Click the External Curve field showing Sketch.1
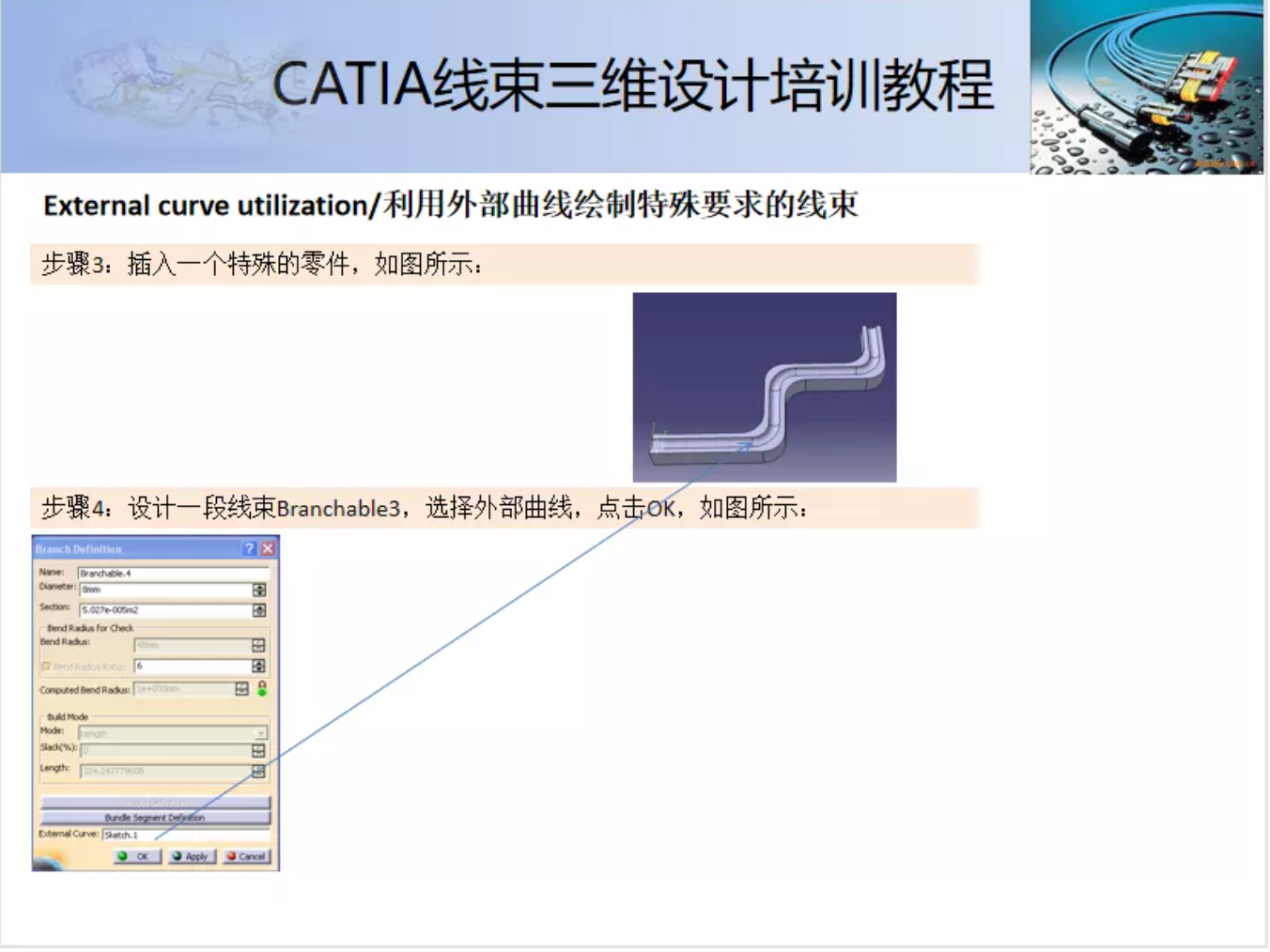1270x952 pixels. pos(185,835)
